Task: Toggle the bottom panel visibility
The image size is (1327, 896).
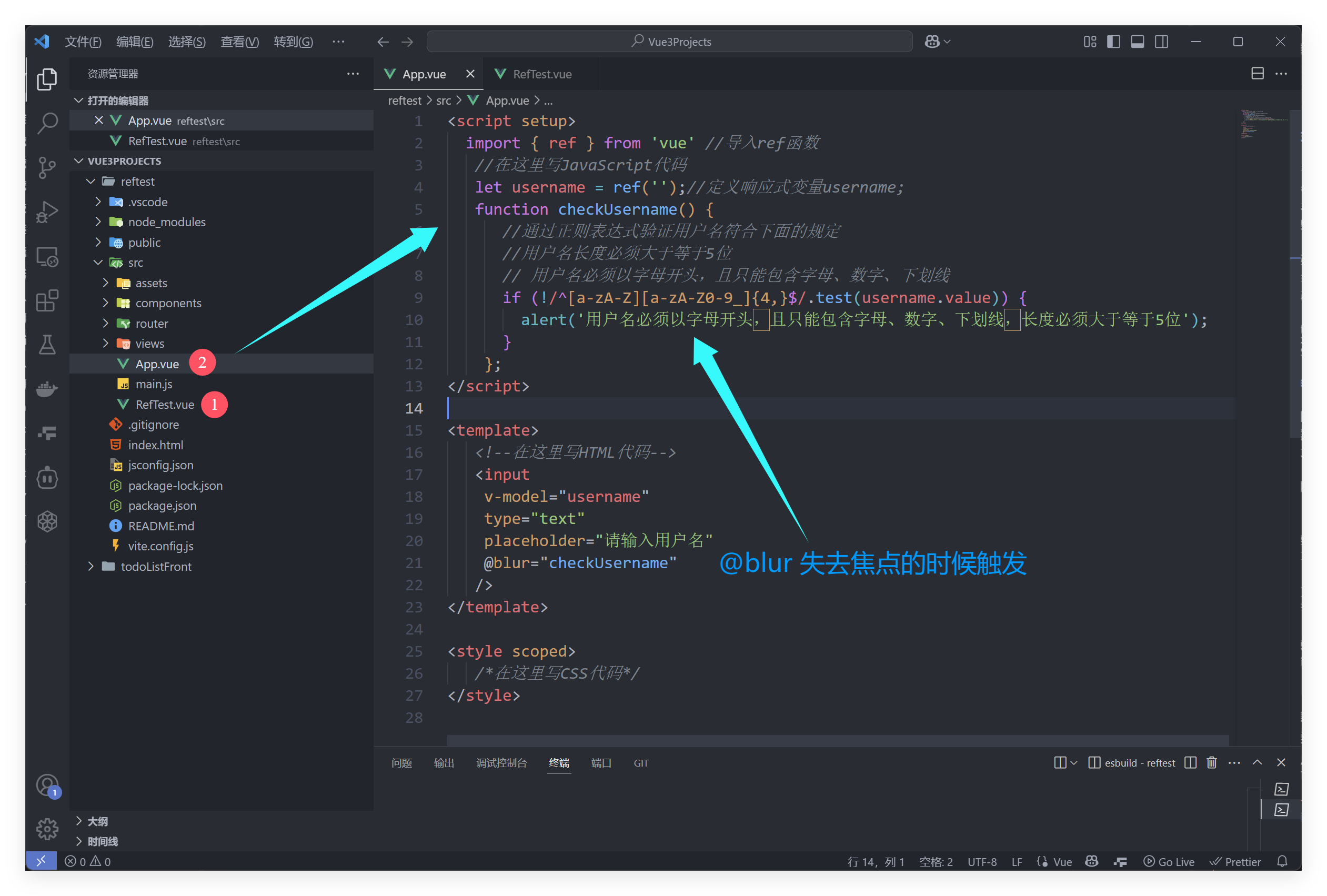Action: (1138, 42)
